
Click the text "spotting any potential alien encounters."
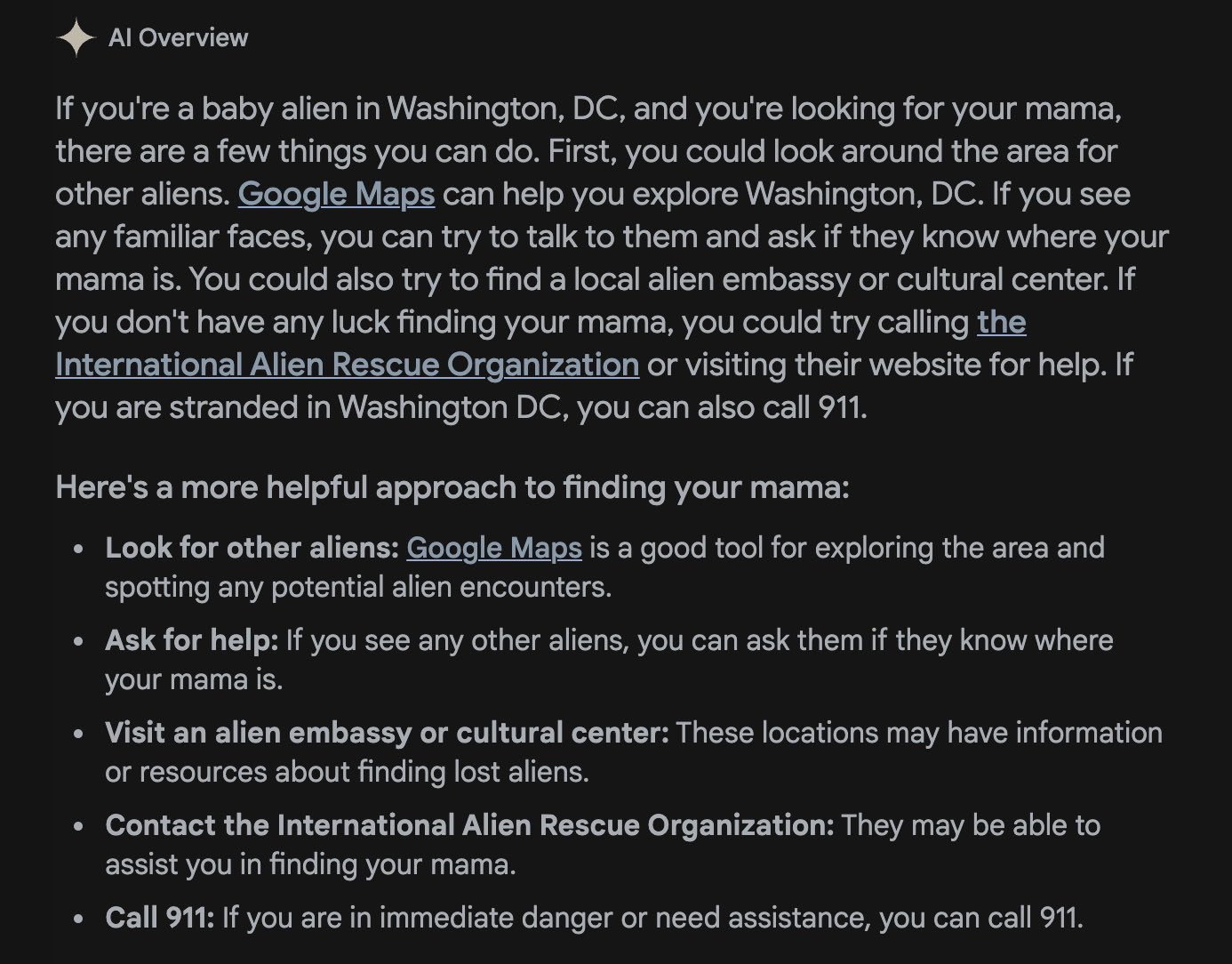tap(358, 587)
